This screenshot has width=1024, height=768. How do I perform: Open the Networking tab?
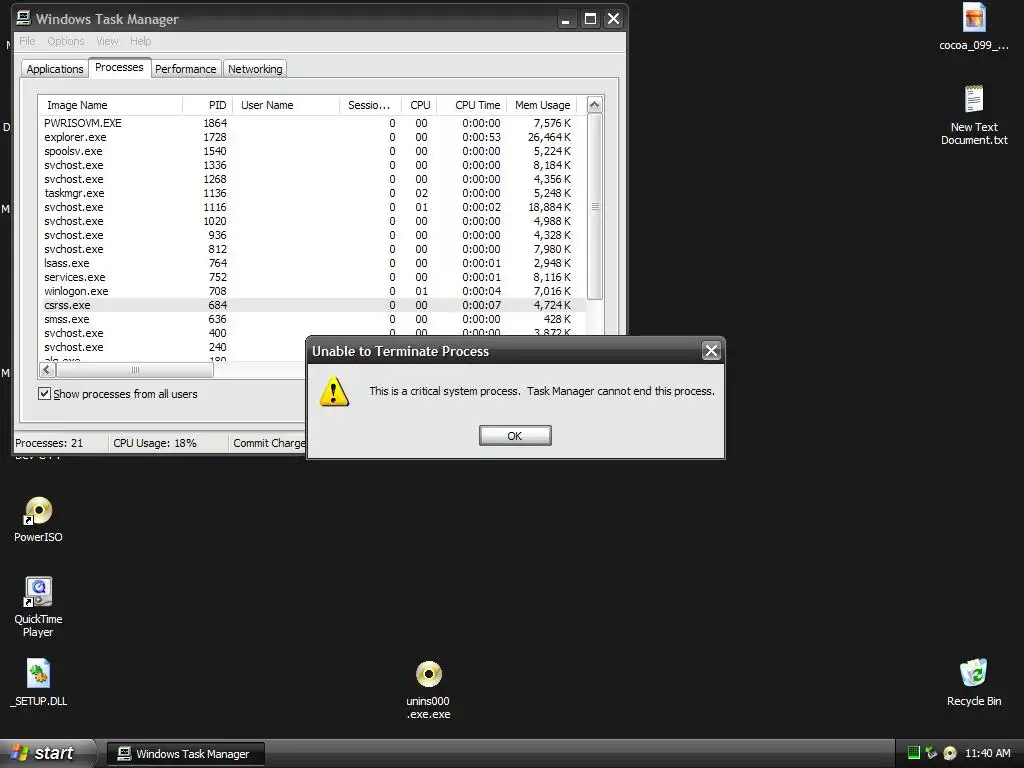point(255,69)
